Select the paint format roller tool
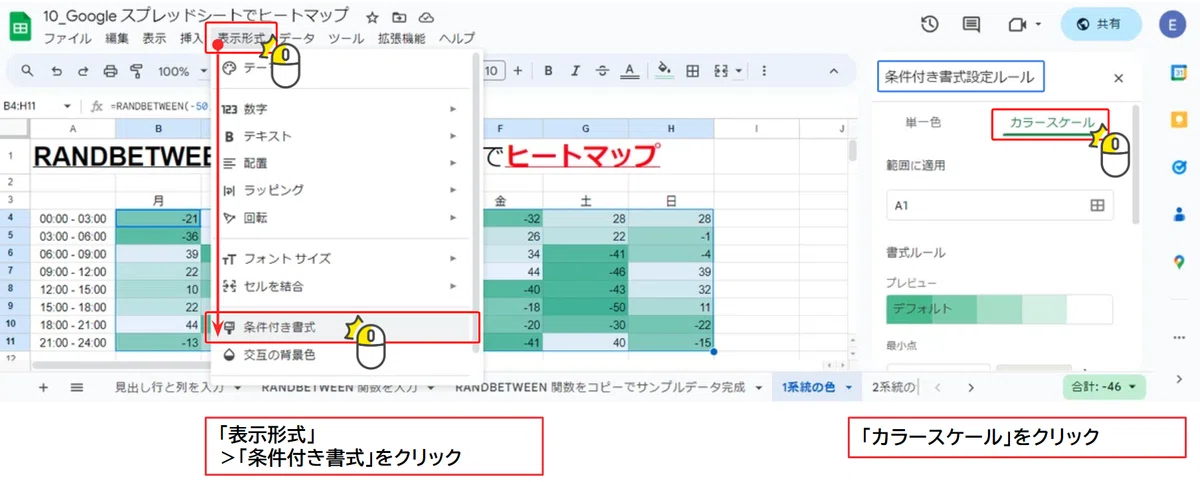Screen dimensions: 1200x482 [137, 71]
